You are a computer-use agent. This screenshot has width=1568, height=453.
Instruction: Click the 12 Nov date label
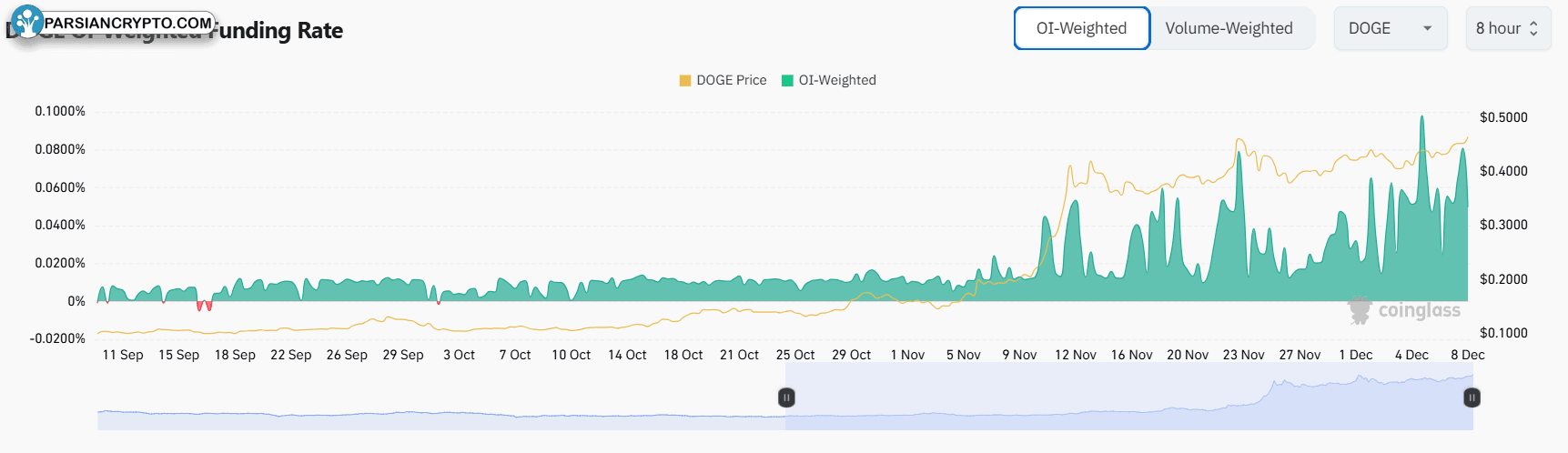tap(1076, 355)
